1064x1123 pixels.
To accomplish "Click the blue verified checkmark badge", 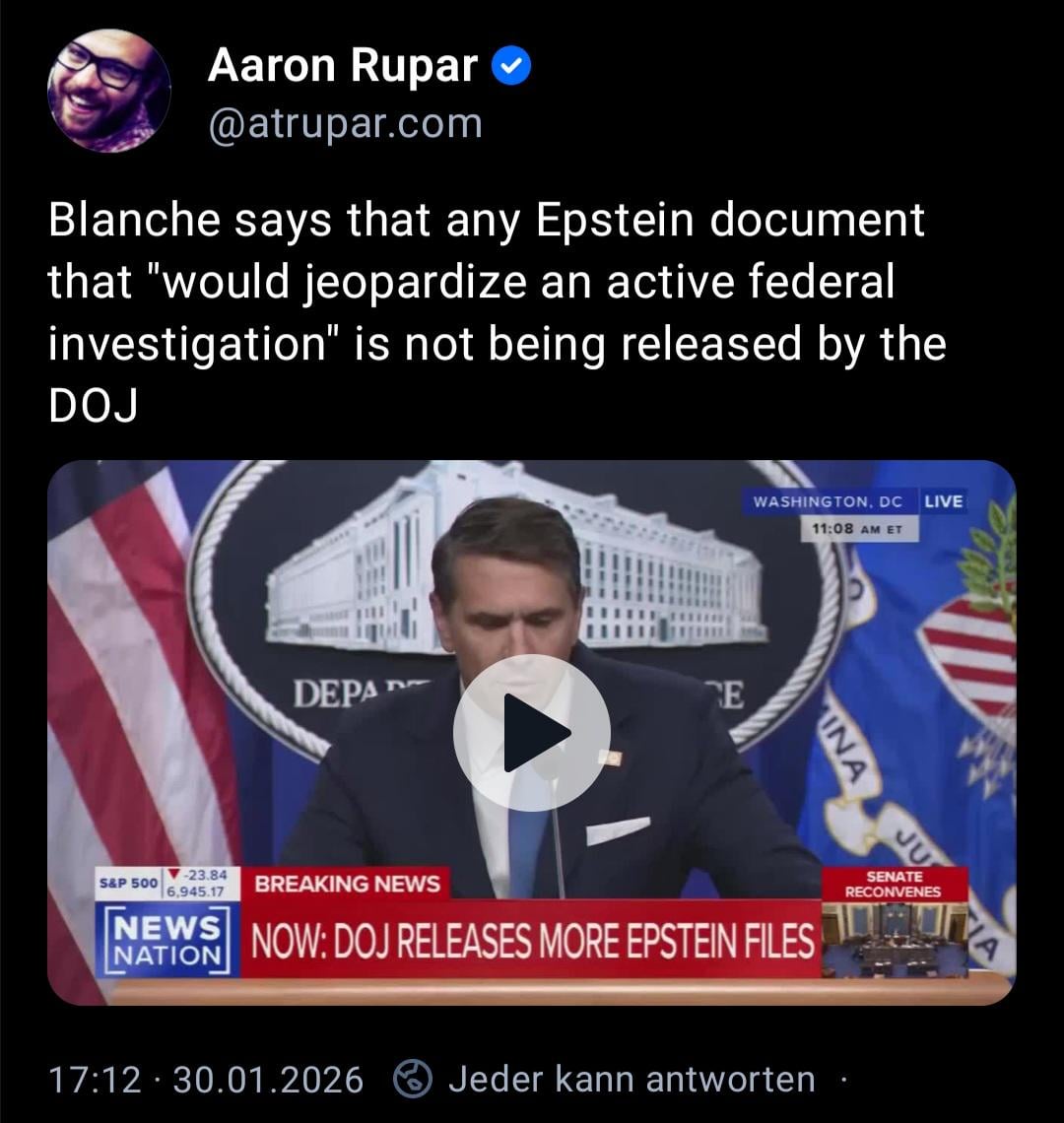I will (x=511, y=66).
